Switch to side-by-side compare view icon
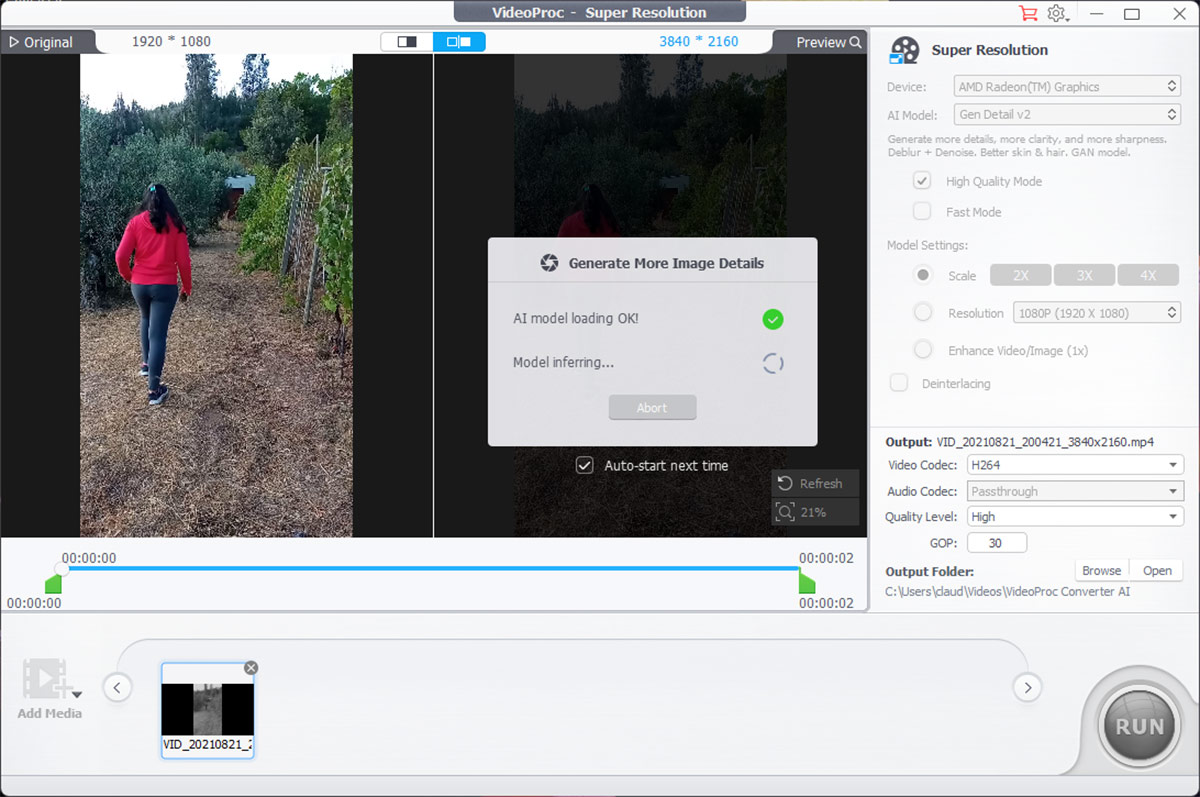 point(459,42)
